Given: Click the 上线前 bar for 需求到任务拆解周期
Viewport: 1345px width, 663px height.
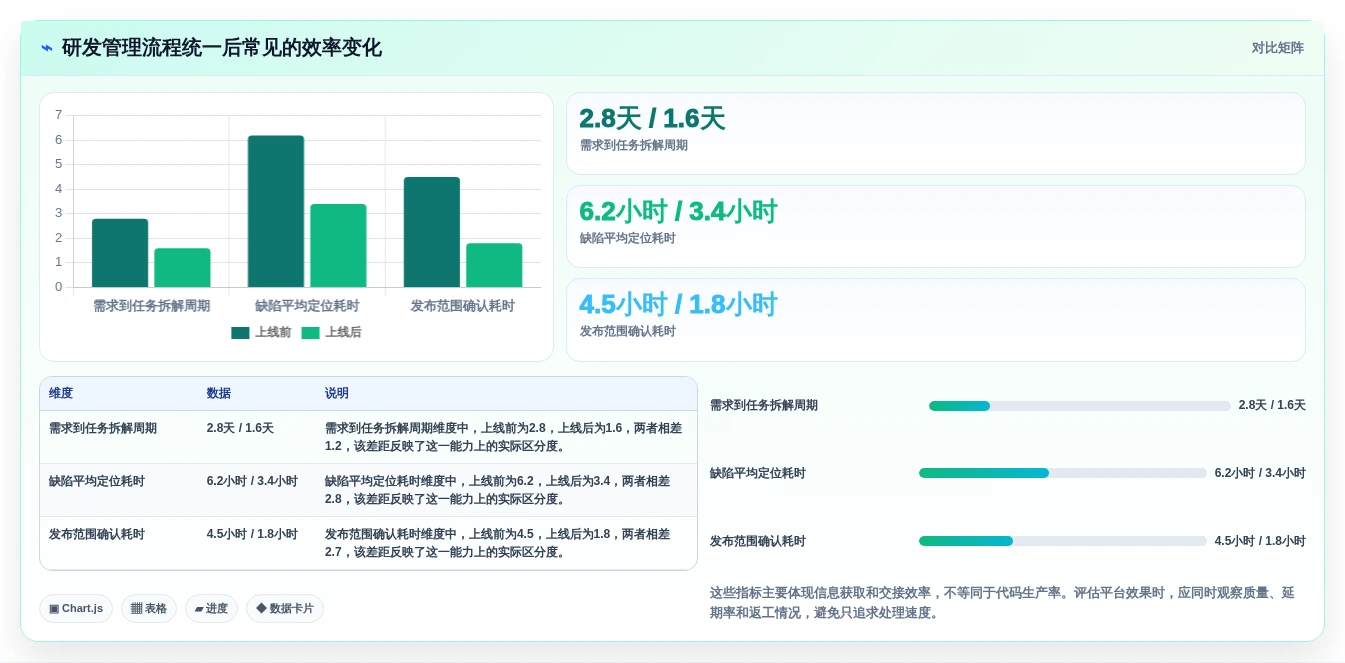Looking at the screenshot, I should click(120, 253).
